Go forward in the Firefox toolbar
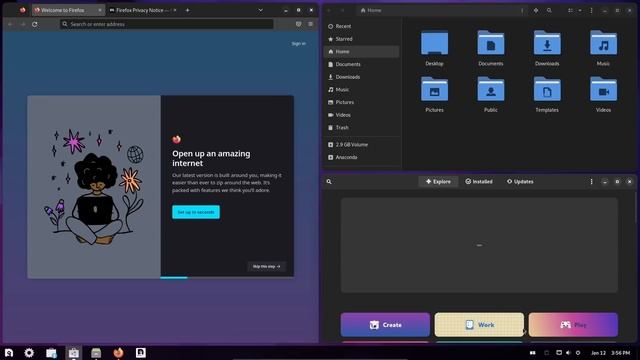The image size is (640, 360). tap(23, 24)
